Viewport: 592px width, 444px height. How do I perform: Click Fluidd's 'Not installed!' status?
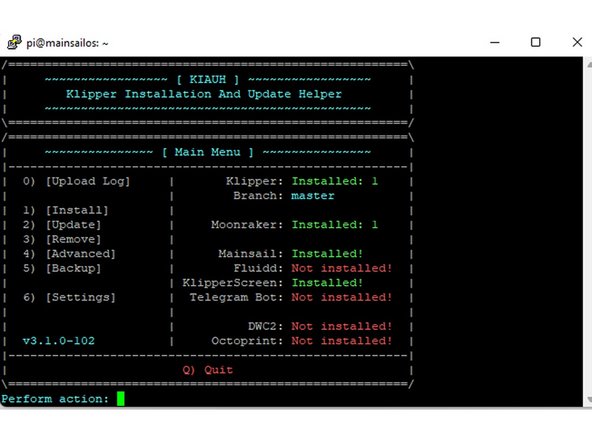tap(342, 268)
